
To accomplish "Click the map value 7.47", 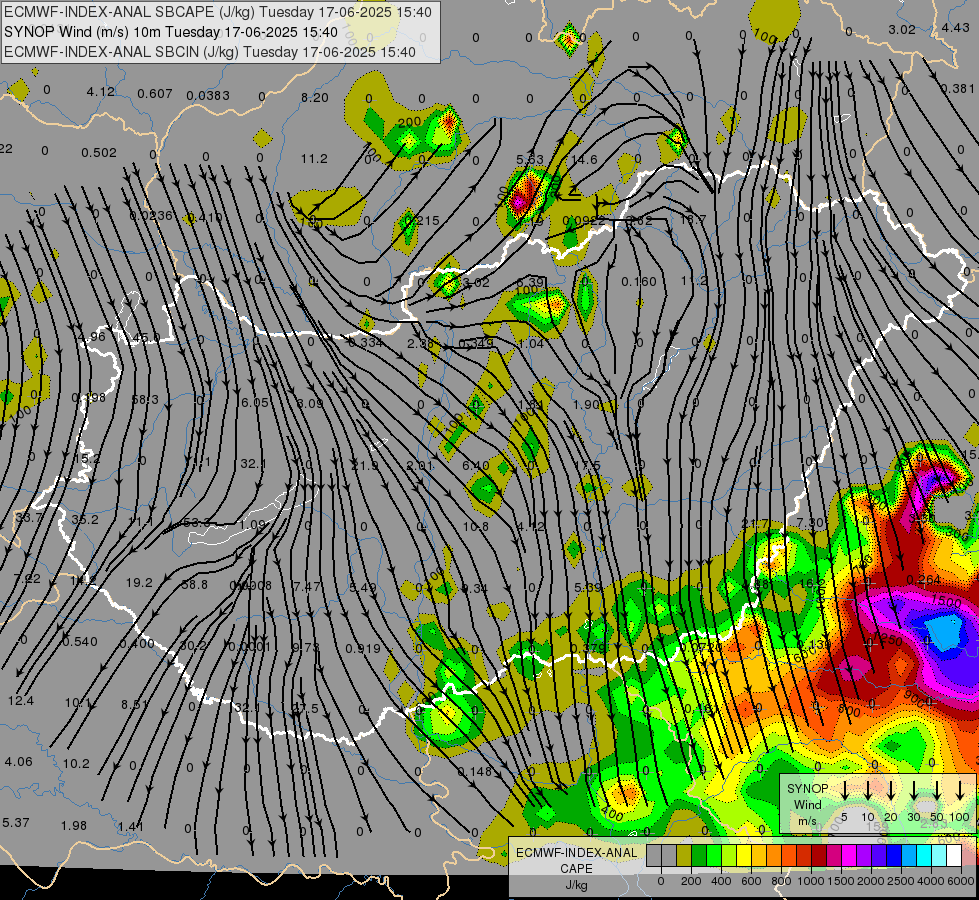I will point(307,586).
